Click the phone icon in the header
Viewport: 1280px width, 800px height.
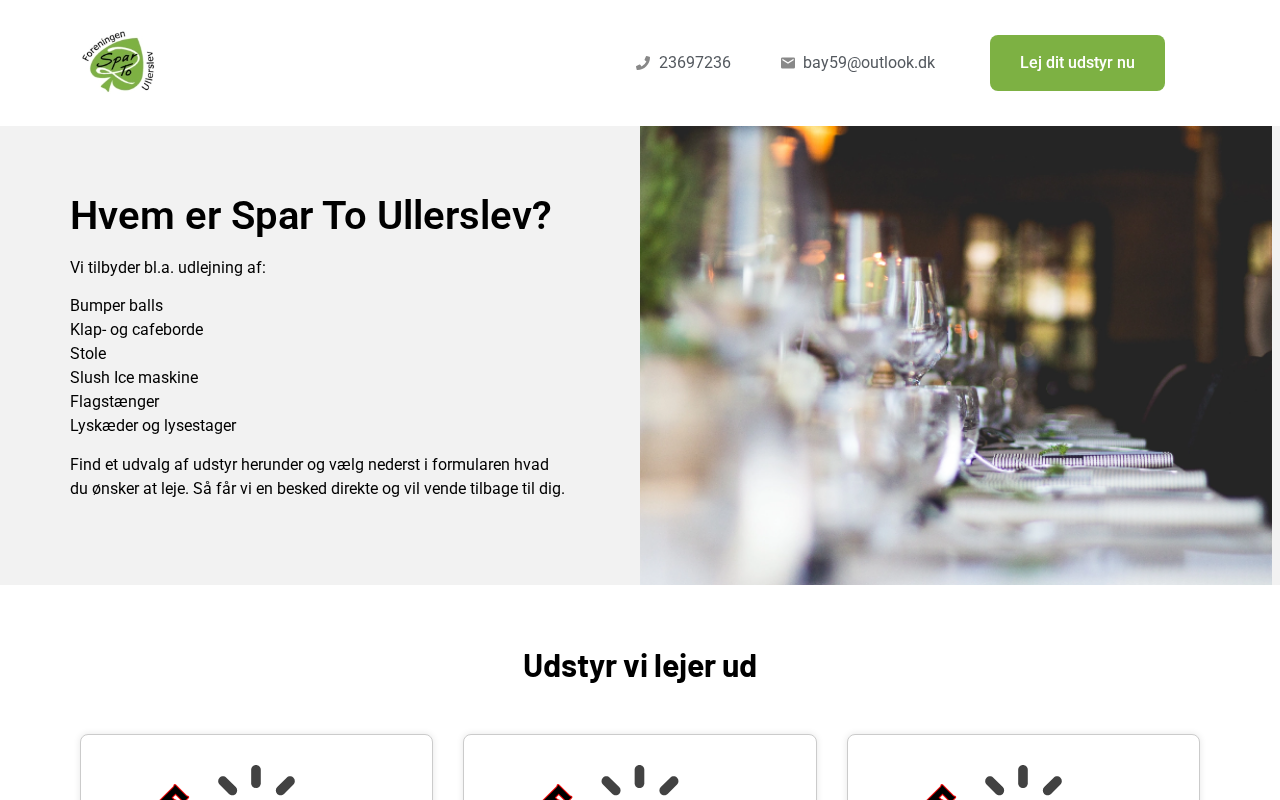point(643,63)
